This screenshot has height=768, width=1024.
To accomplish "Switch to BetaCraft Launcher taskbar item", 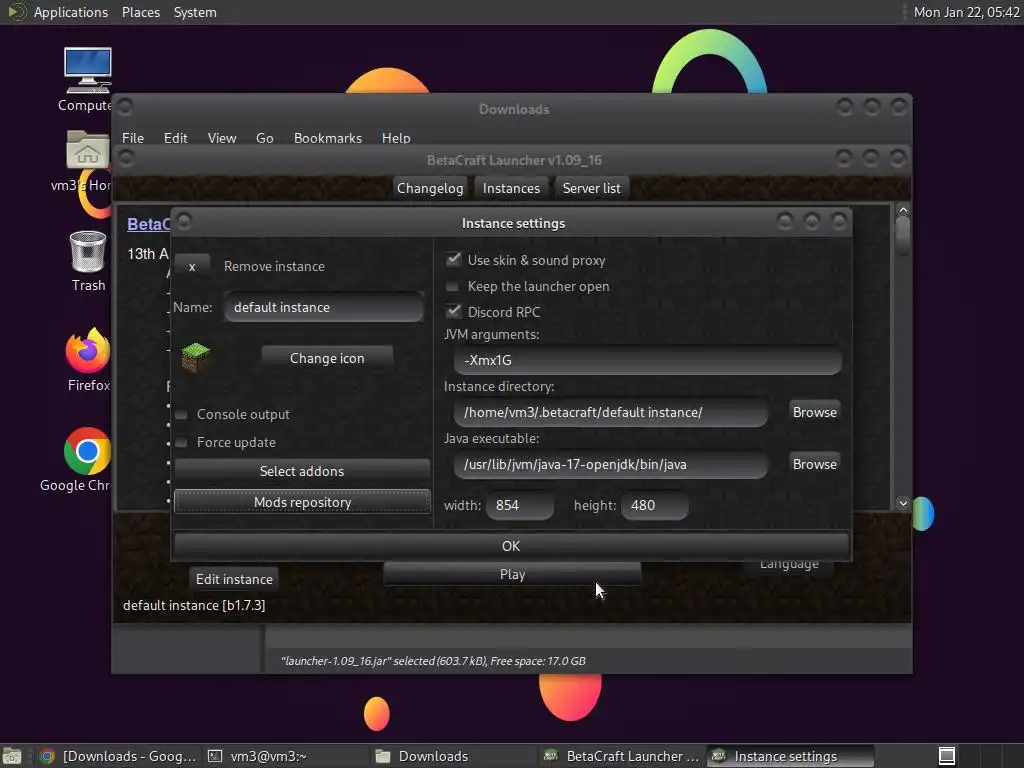I will tap(622, 756).
